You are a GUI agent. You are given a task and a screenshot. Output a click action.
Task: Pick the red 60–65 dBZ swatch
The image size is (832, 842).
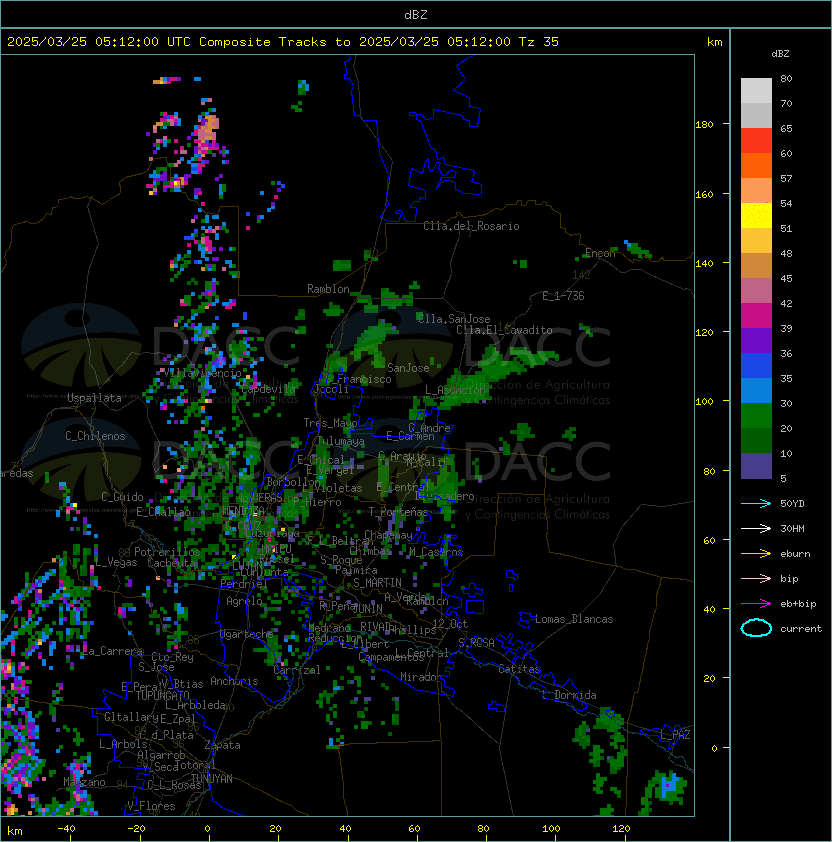click(x=756, y=141)
